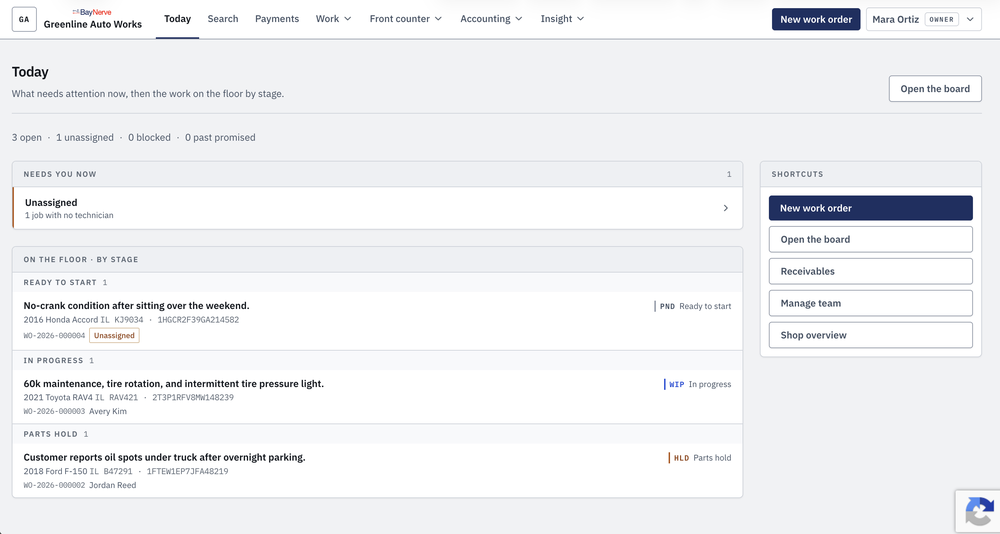Click VIN 1HGCR2F39GA214582
1000x534 pixels.
click(x=198, y=320)
